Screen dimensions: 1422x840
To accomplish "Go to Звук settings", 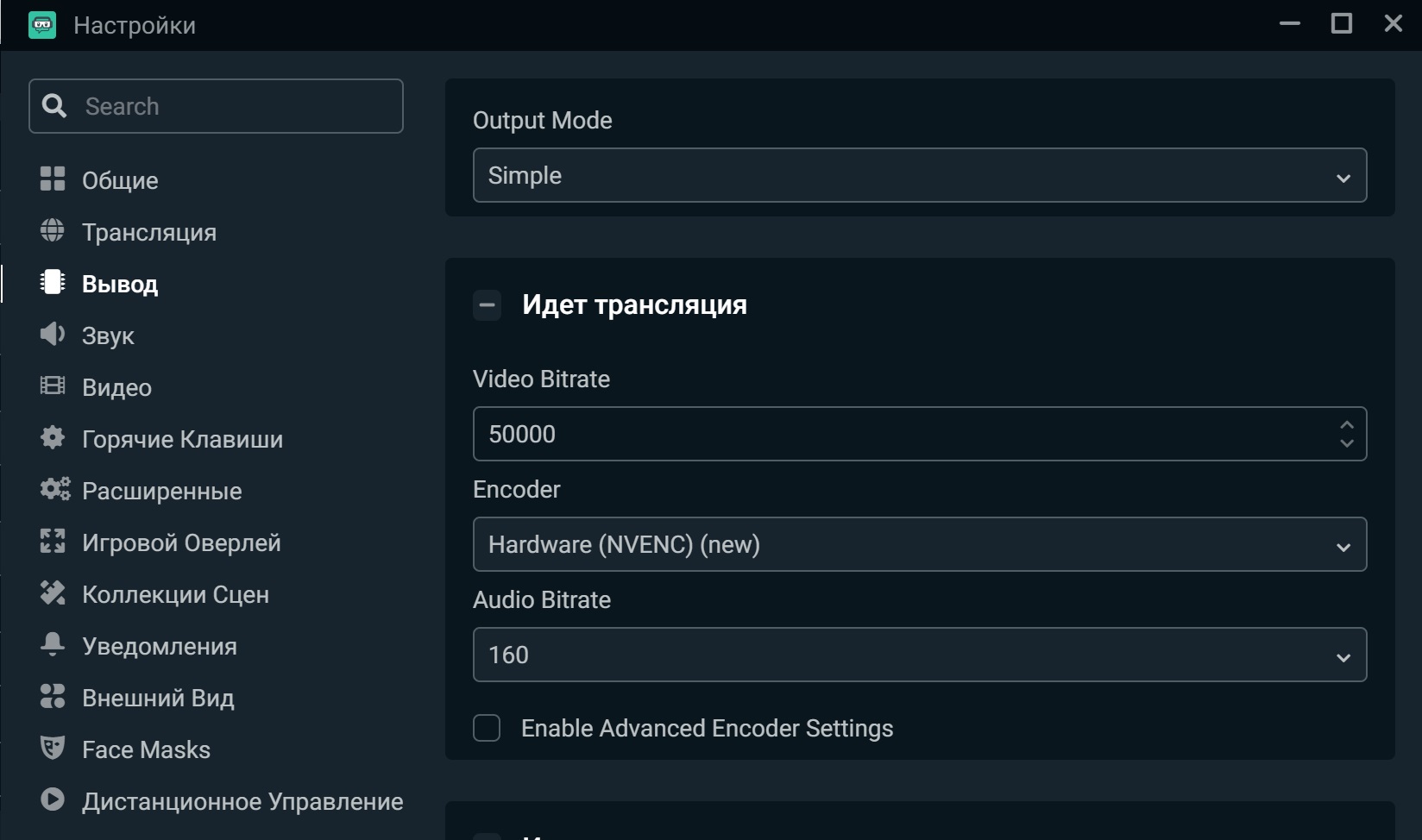I will (x=108, y=336).
